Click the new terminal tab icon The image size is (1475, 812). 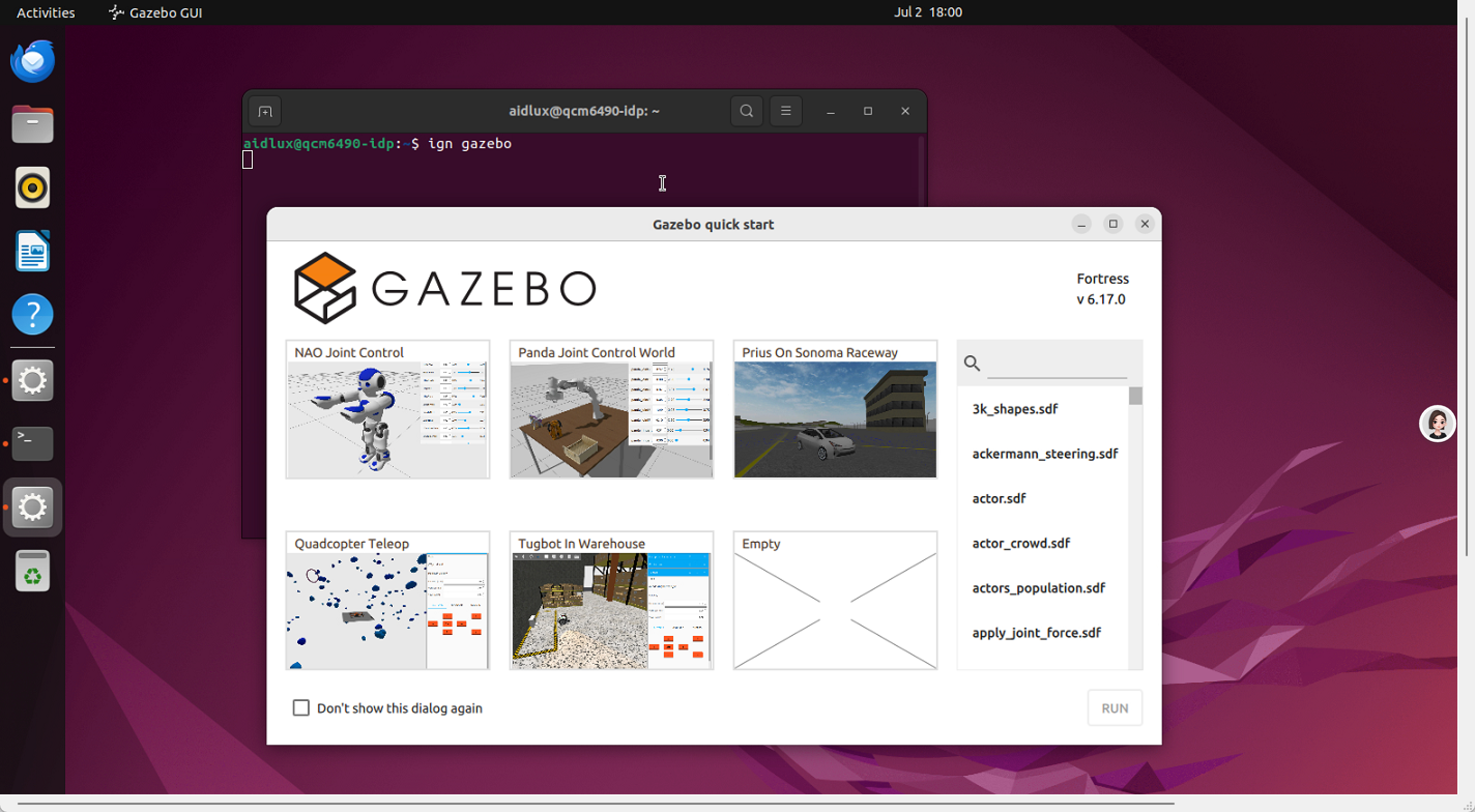265,111
